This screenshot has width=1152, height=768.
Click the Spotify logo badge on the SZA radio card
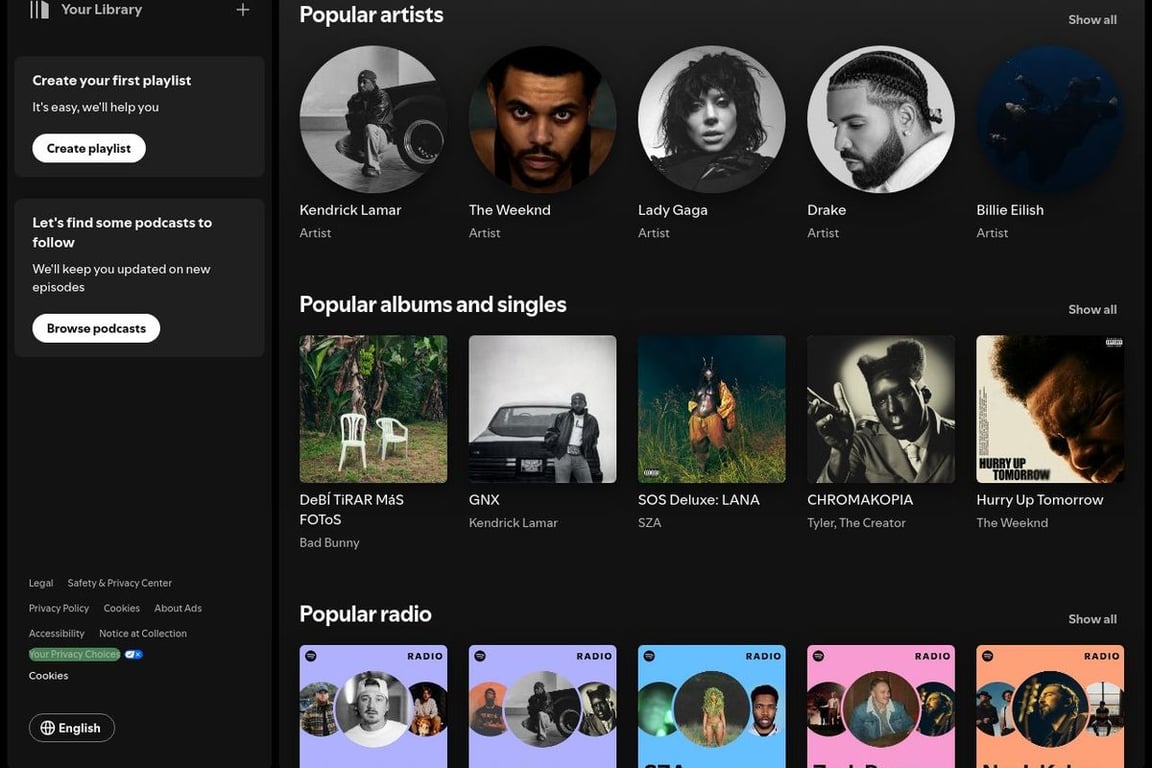pyautogui.click(x=650, y=655)
